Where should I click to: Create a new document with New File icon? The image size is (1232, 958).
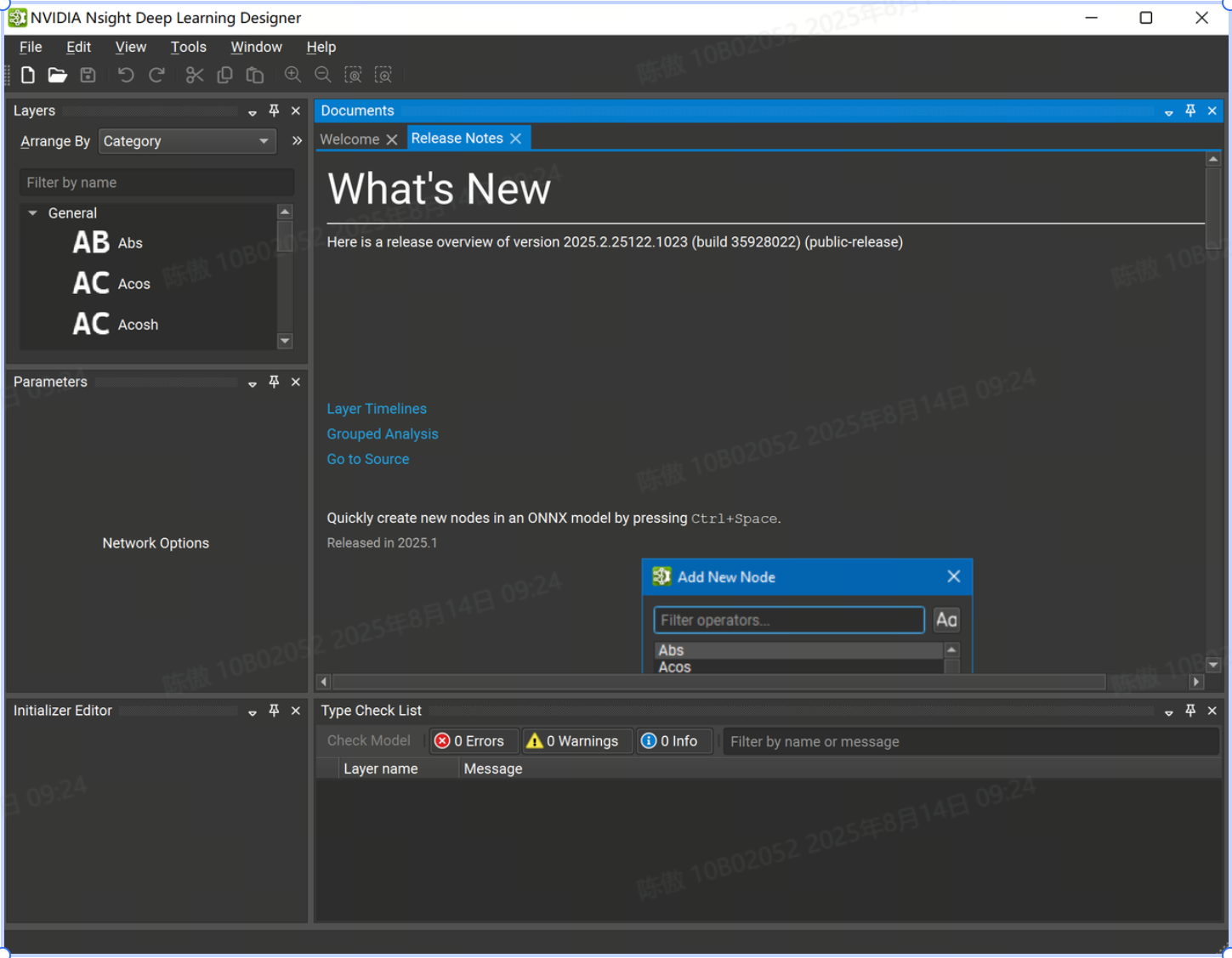pyautogui.click(x=28, y=75)
